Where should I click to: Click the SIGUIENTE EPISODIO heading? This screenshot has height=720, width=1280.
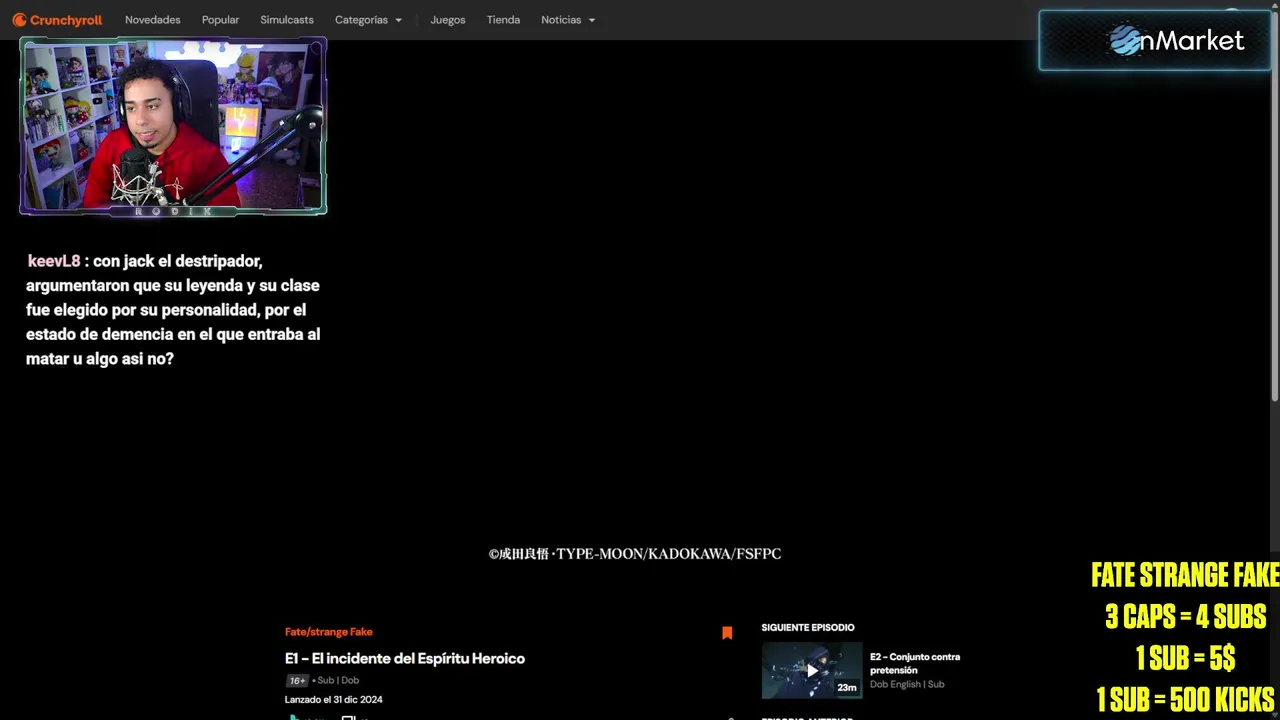point(808,628)
